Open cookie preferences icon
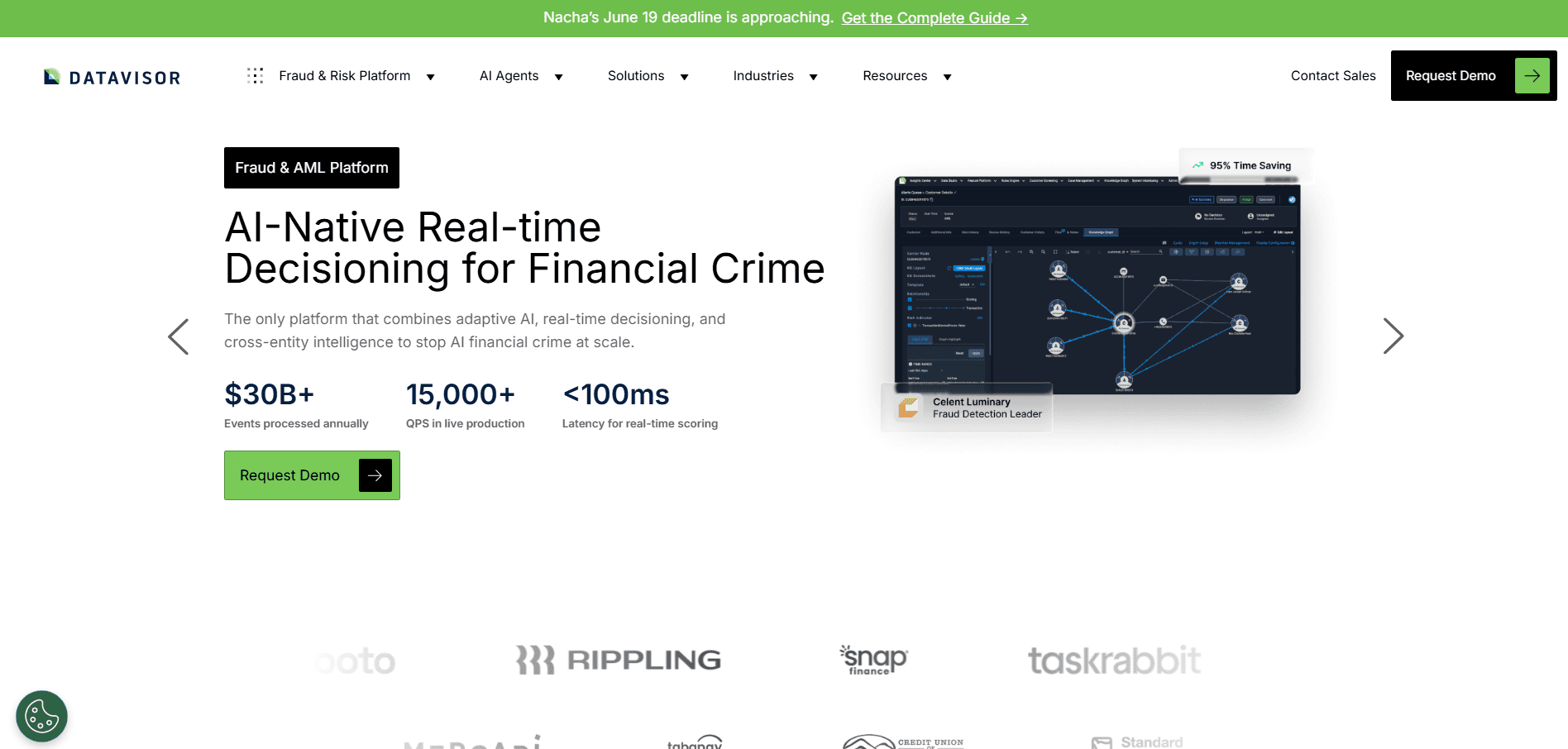 pyautogui.click(x=41, y=716)
